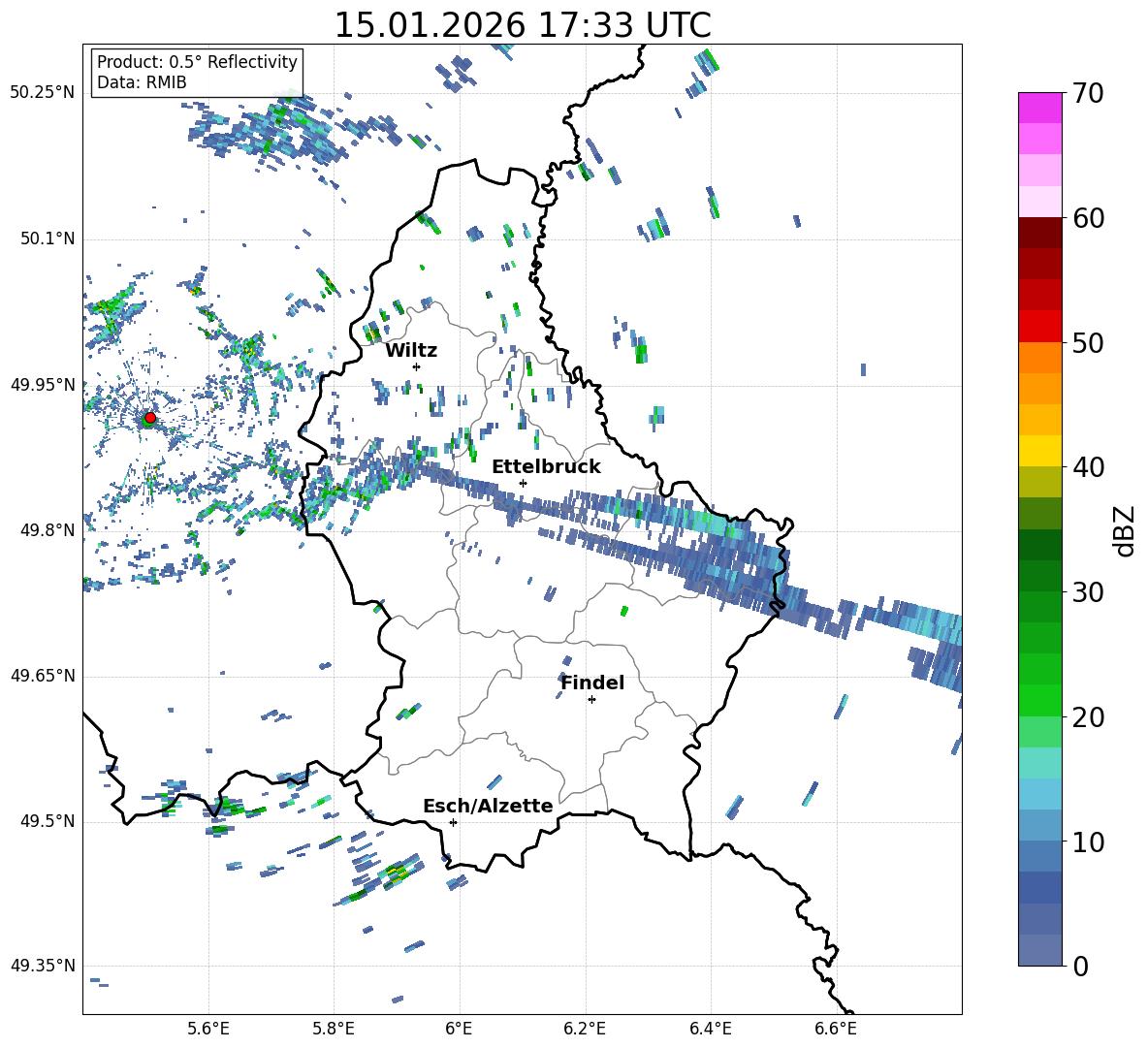Click the colorbar label 'dBZ'

pyautogui.click(x=1126, y=531)
